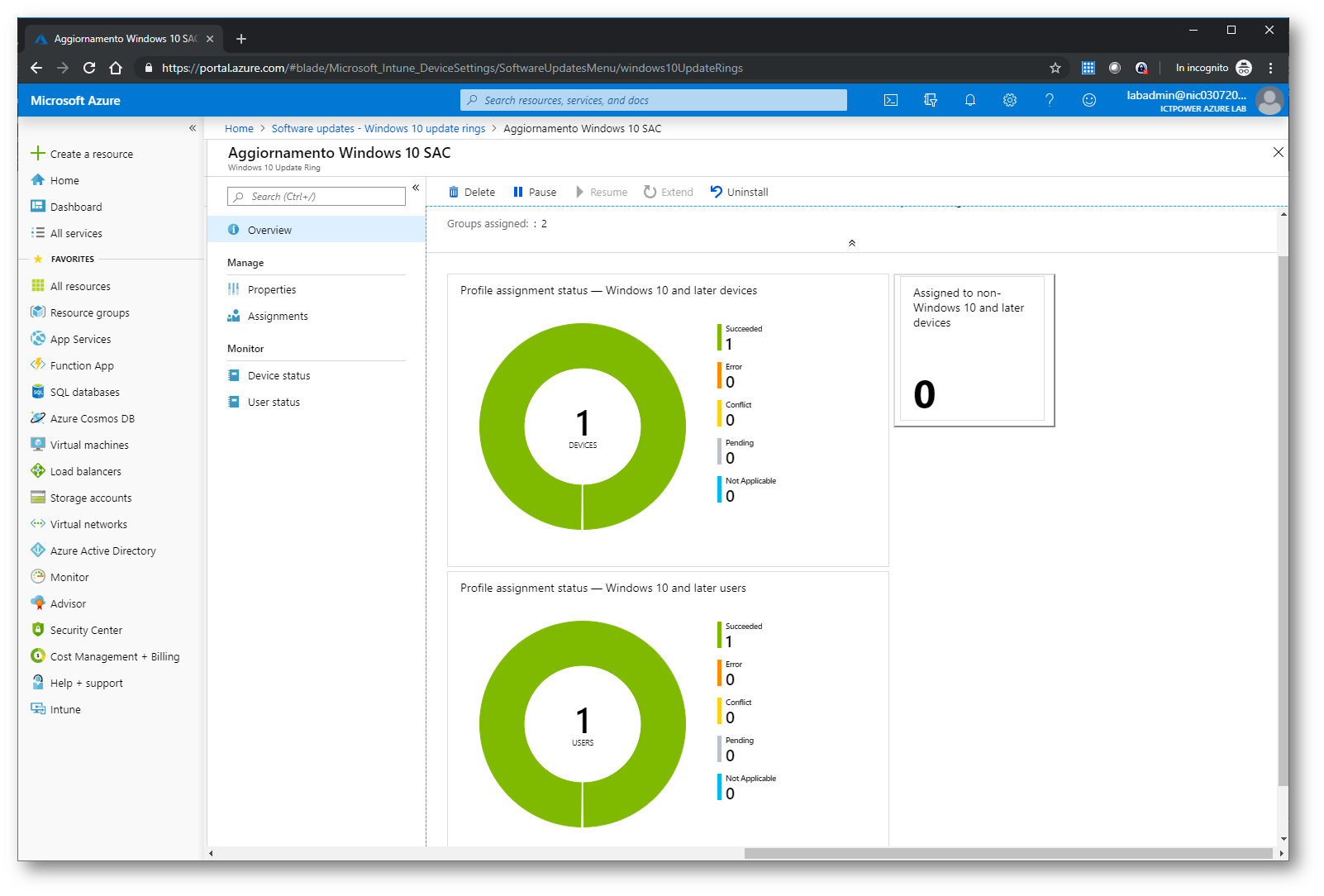The height and width of the screenshot is (896, 1324).
Task: Collapse the blade resource menu
Action: (x=416, y=188)
